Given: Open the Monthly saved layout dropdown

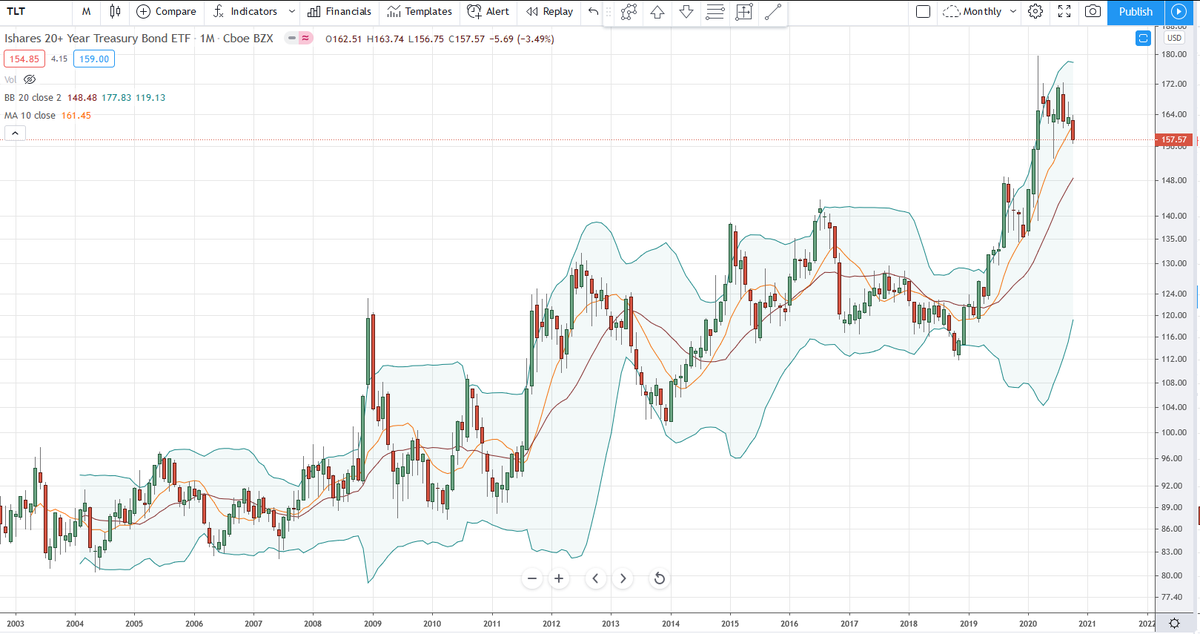Looking at the screenshot, I should (x=980, y=12).
